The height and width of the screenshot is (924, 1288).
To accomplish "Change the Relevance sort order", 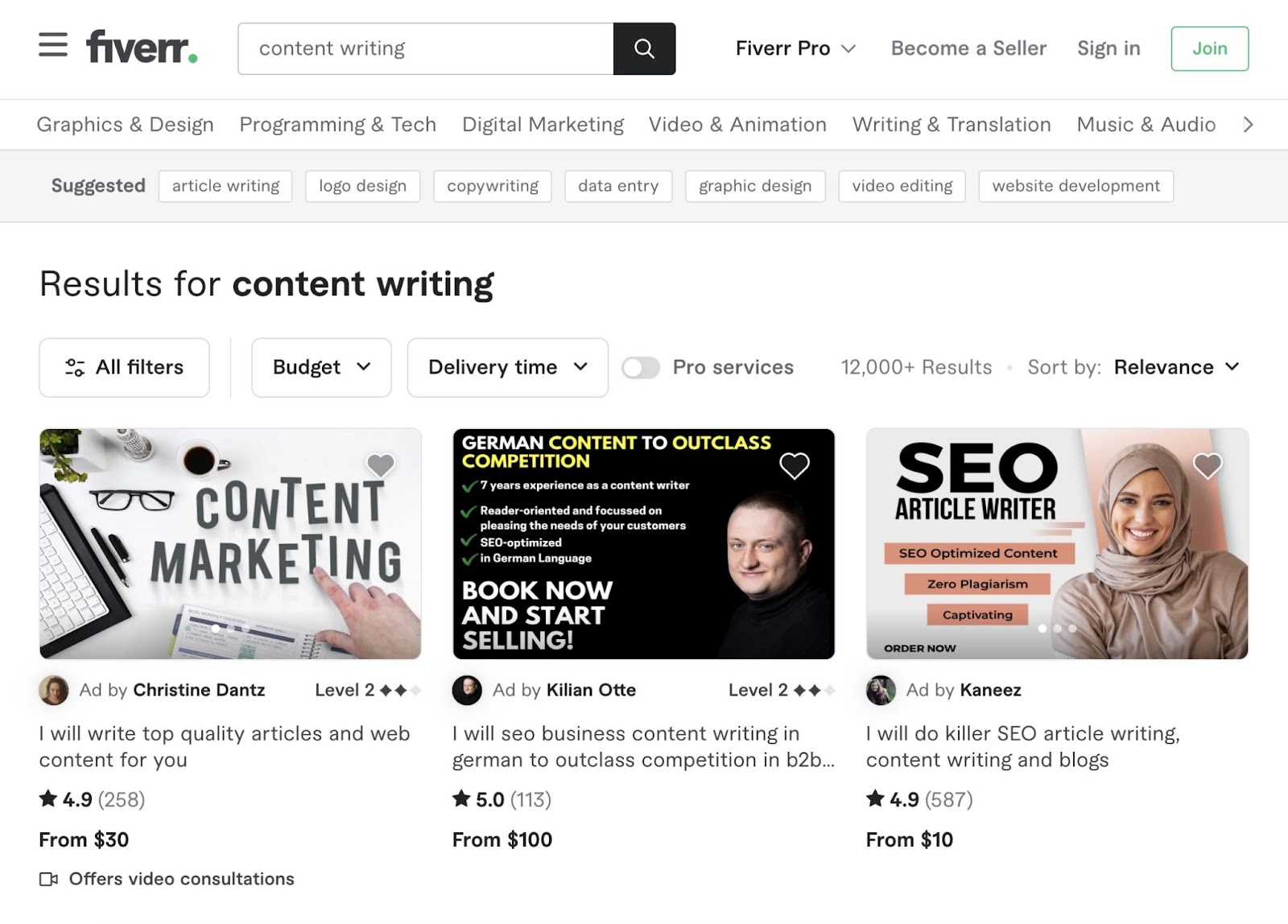I will (1174, 367).
